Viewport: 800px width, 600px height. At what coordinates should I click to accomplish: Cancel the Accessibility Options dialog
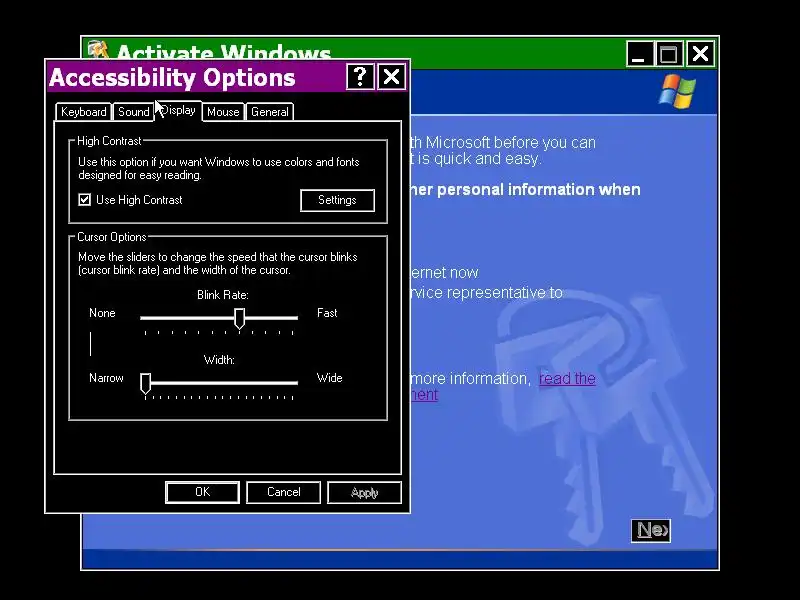tap(283, 492)
